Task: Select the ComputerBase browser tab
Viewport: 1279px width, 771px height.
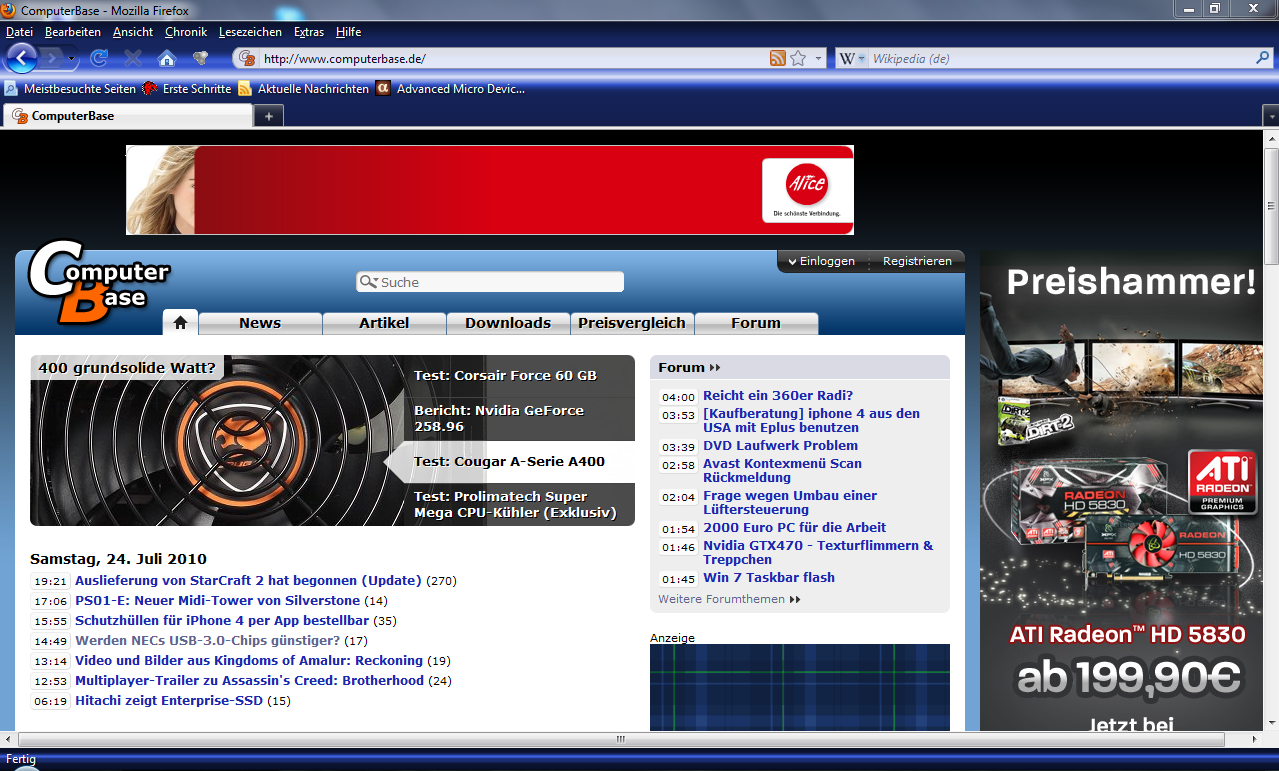Action: [x=128, y=116]
